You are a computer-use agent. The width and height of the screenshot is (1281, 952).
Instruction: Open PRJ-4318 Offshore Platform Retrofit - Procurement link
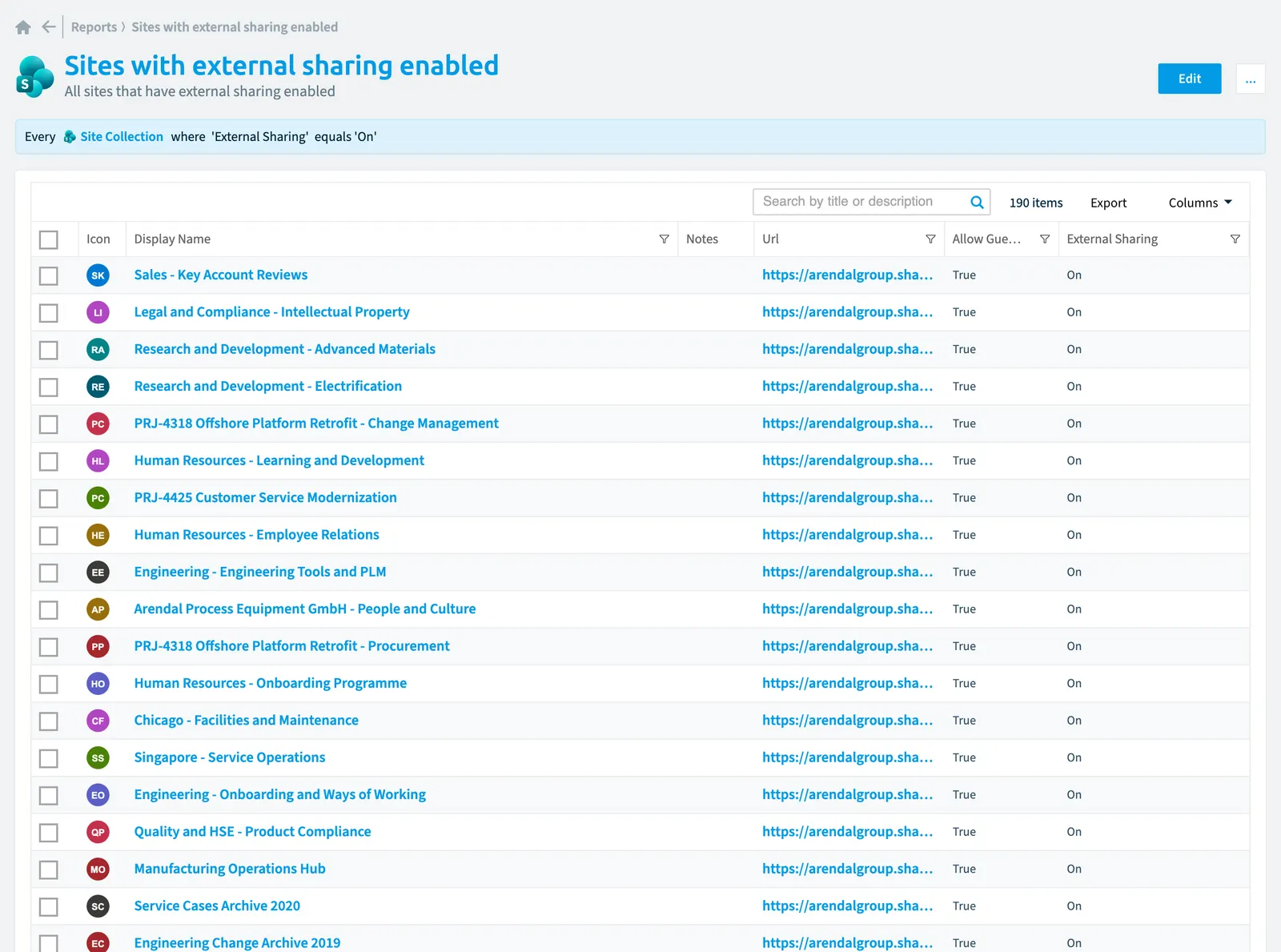point(292,646)
